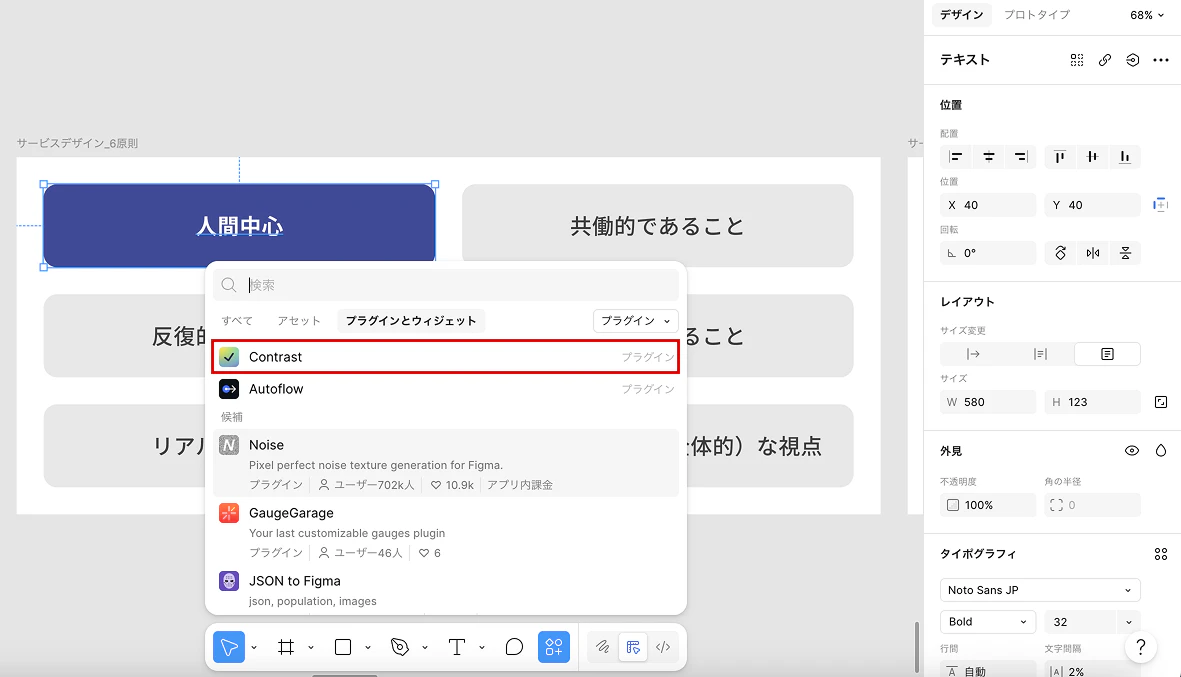This screenshot has width=1181, height=677.
Task: Open the Actions and plugins button
Action: pos(554,647)
